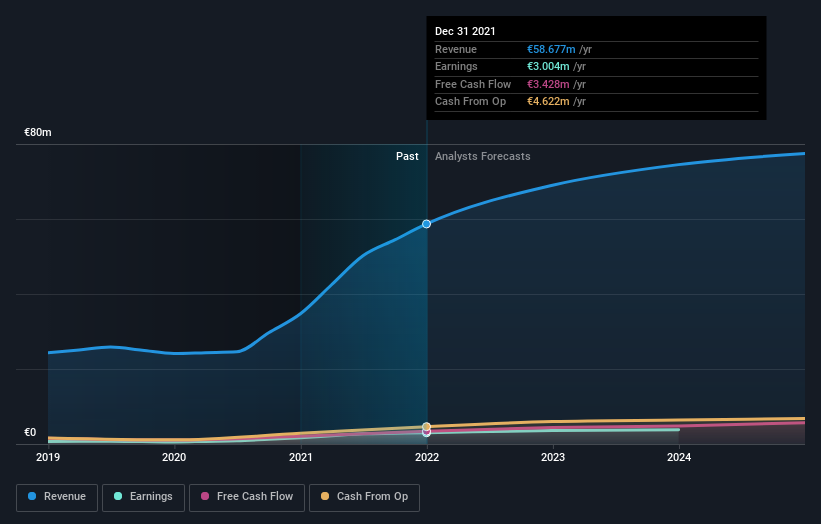This screenshot has width=821, height=524.
Task: Click the Revenue row label in tooltip
Action: click(456, 49)
